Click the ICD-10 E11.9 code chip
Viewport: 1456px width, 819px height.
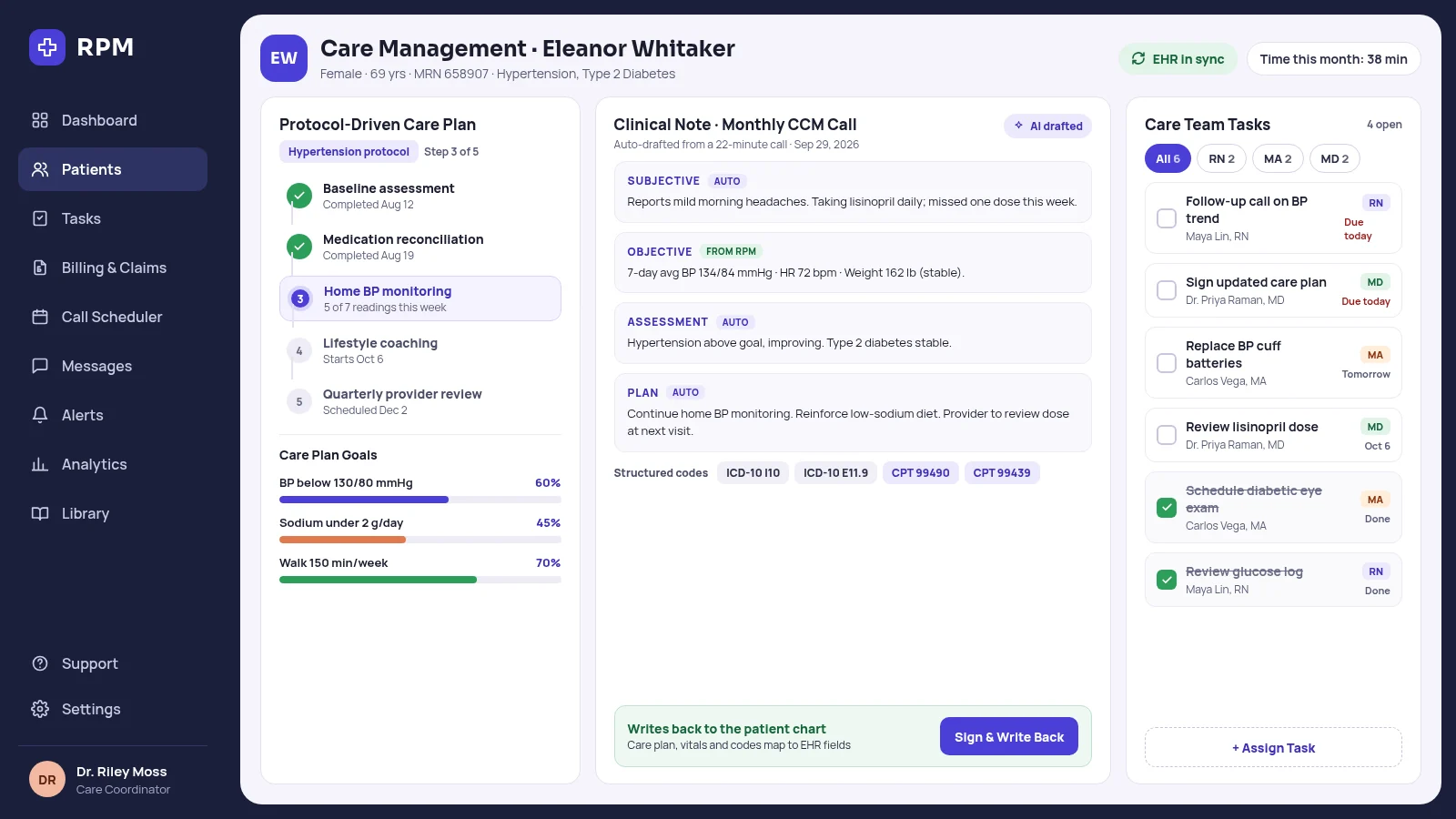point(835,473)
